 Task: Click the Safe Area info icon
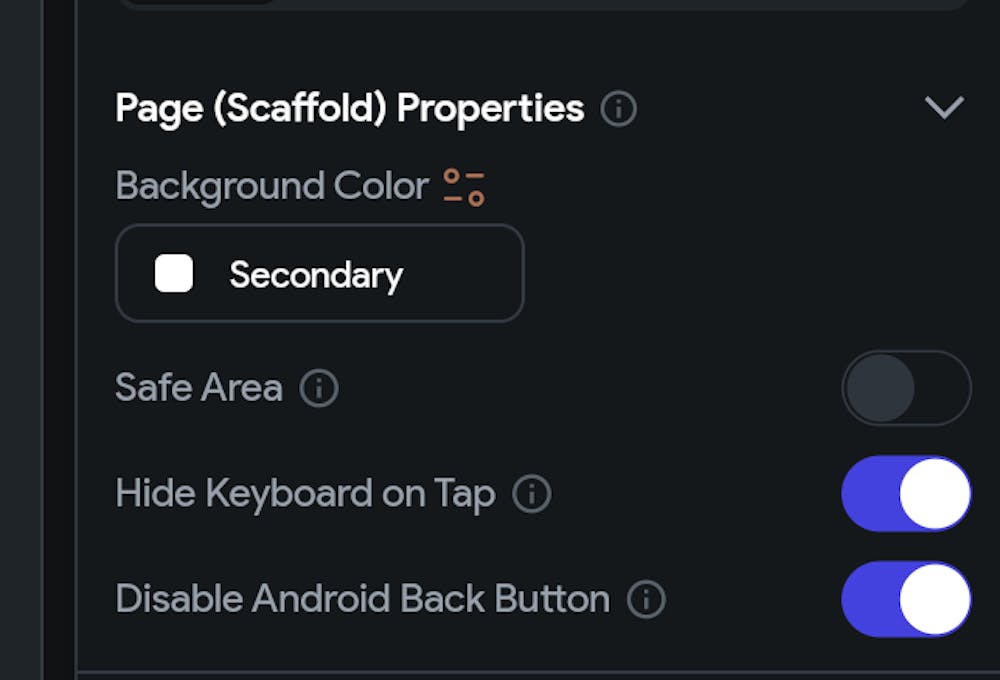tap(319, 388)
